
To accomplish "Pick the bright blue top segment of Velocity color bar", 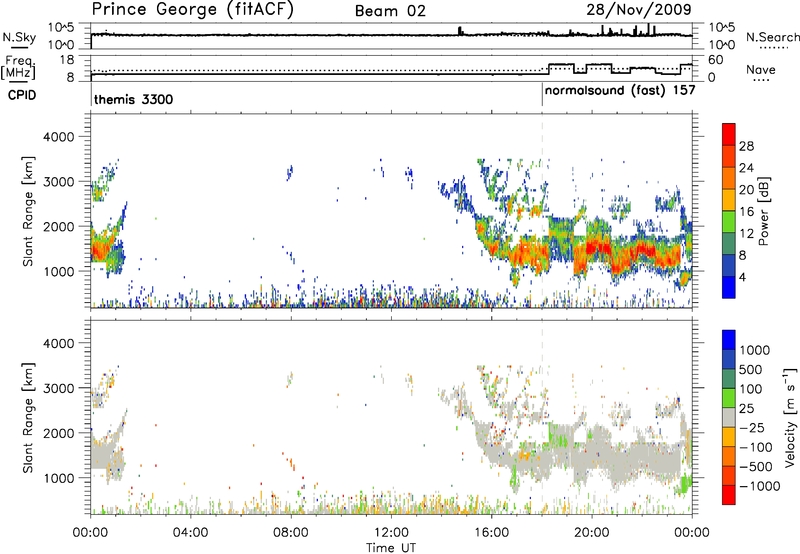I will coord(729,340).
